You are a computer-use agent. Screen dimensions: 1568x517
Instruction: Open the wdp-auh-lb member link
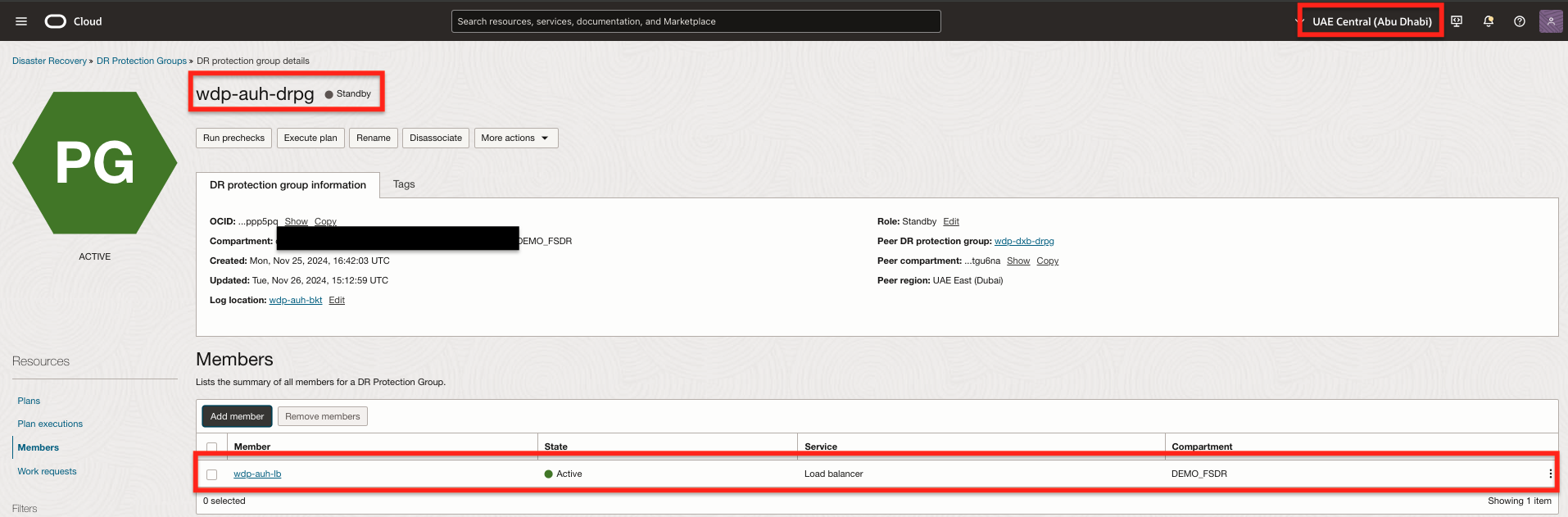257,474
